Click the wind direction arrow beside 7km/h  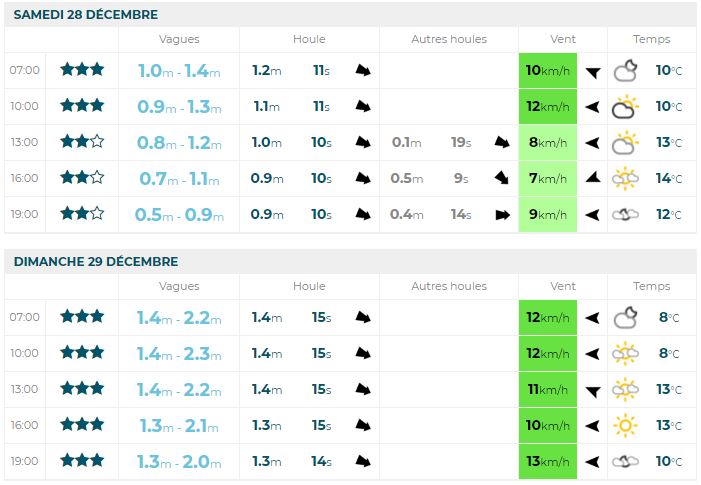click(x=592, y=178)
